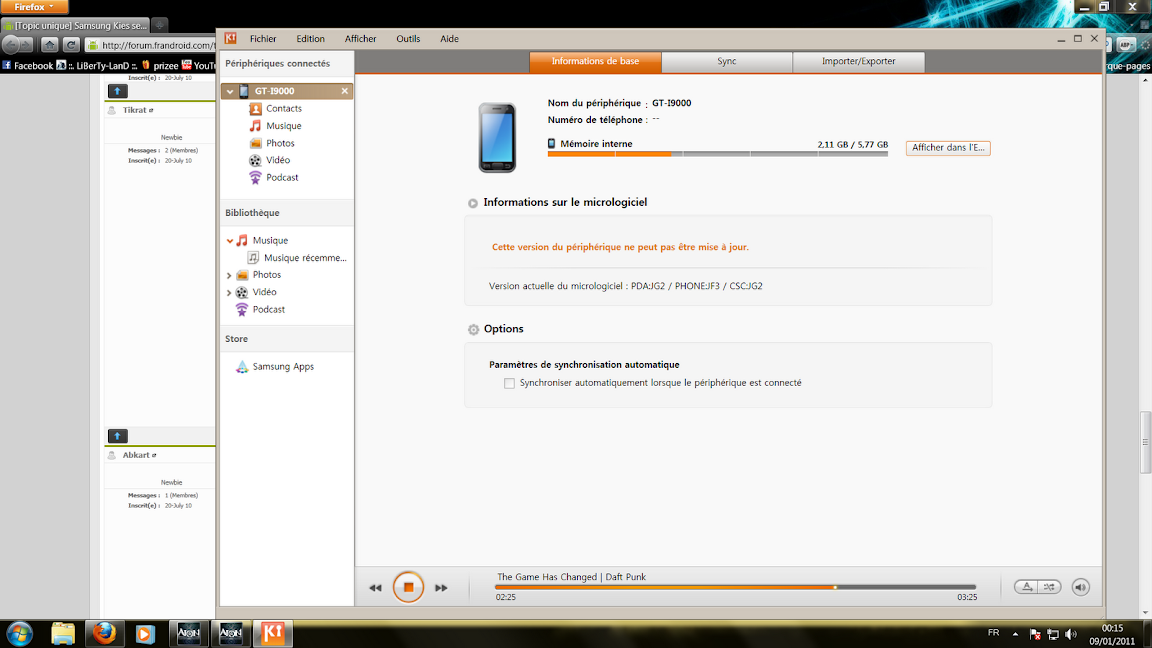The width and height of the screenshot is (1152, 648).
Task: Click Firefox back navigation button
Action: pos(11,45)
